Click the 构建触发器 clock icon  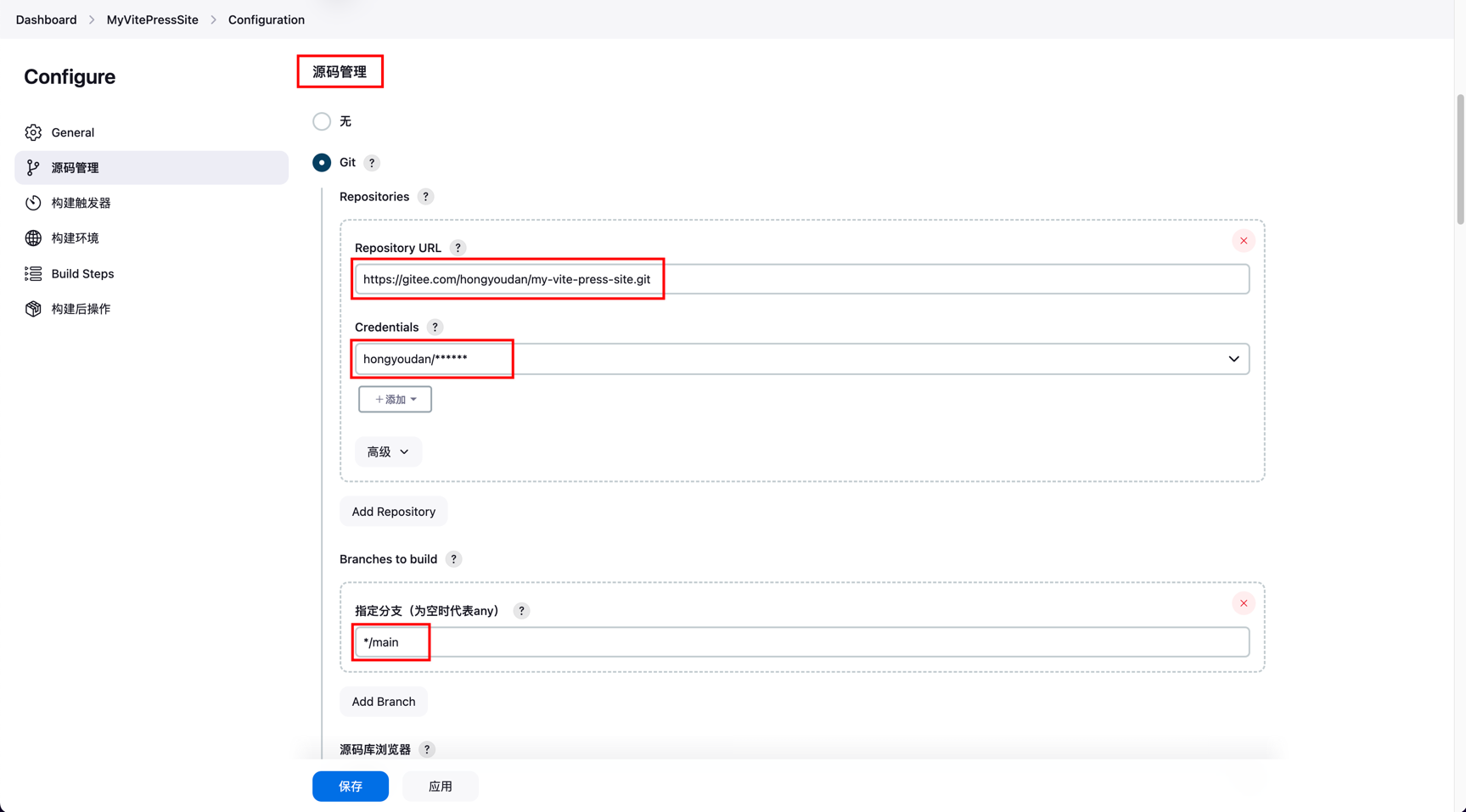(33, 203)
